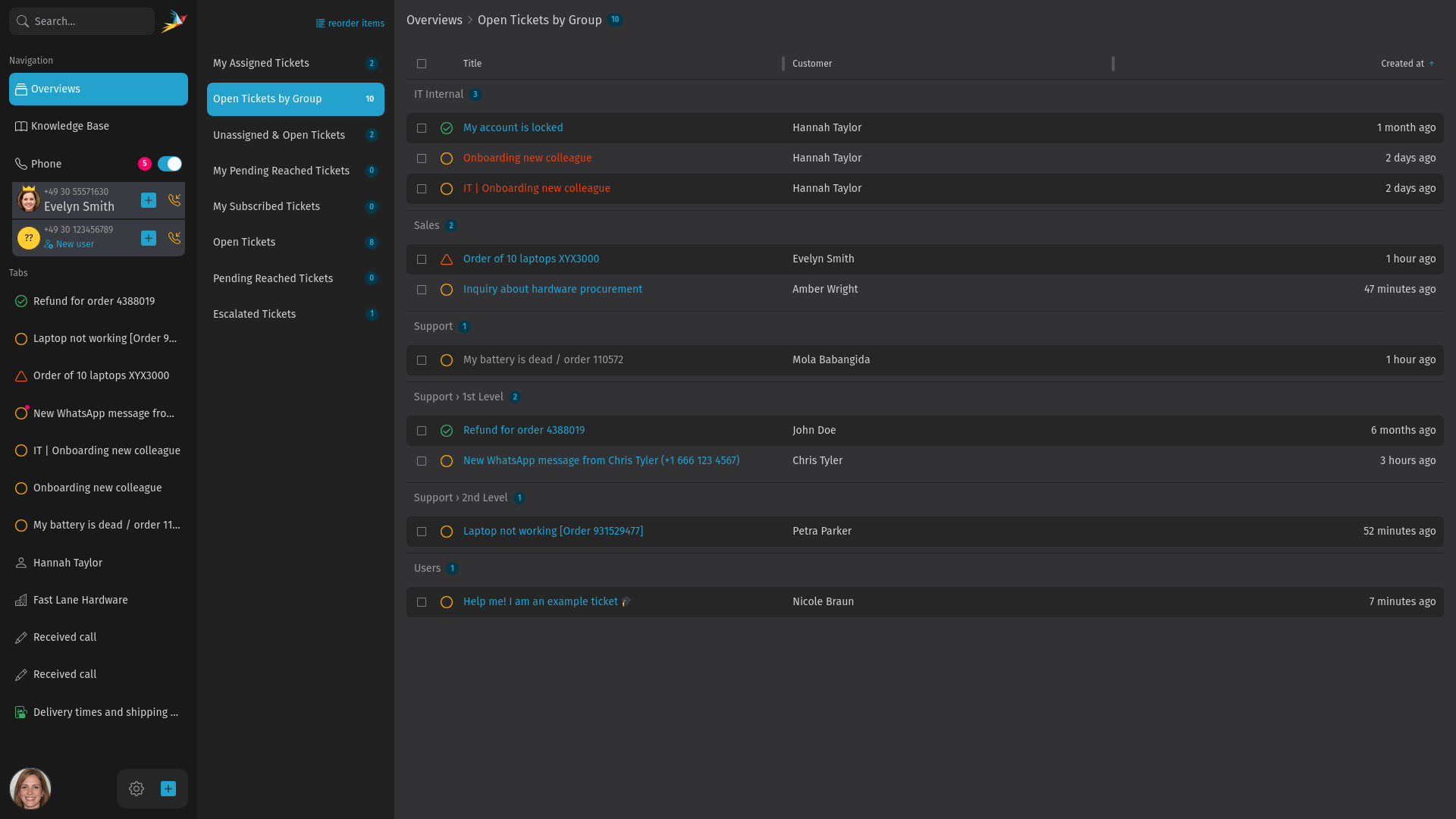
Task: Click state circle of Help me example ticket
Action: point(447,602)
